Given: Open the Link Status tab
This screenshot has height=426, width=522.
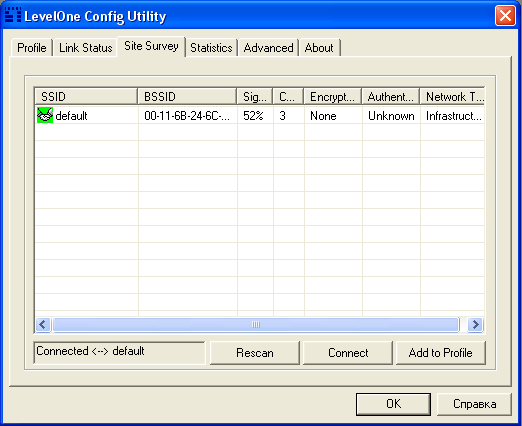Looking at the screenshot, I should pos(86,48).
